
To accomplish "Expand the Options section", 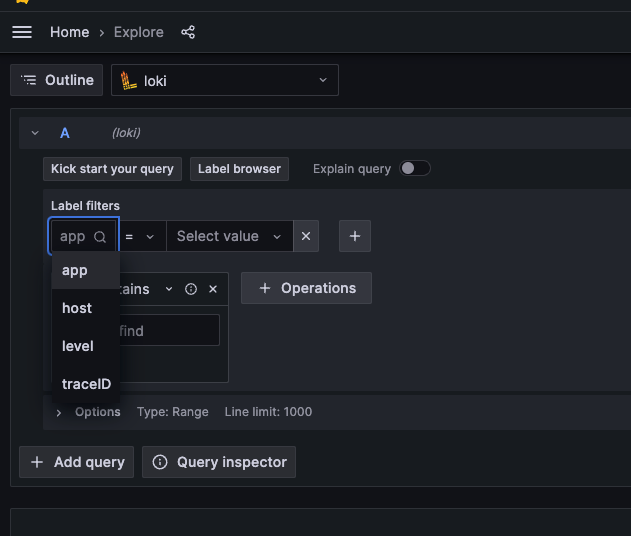I will pos(58,412).
